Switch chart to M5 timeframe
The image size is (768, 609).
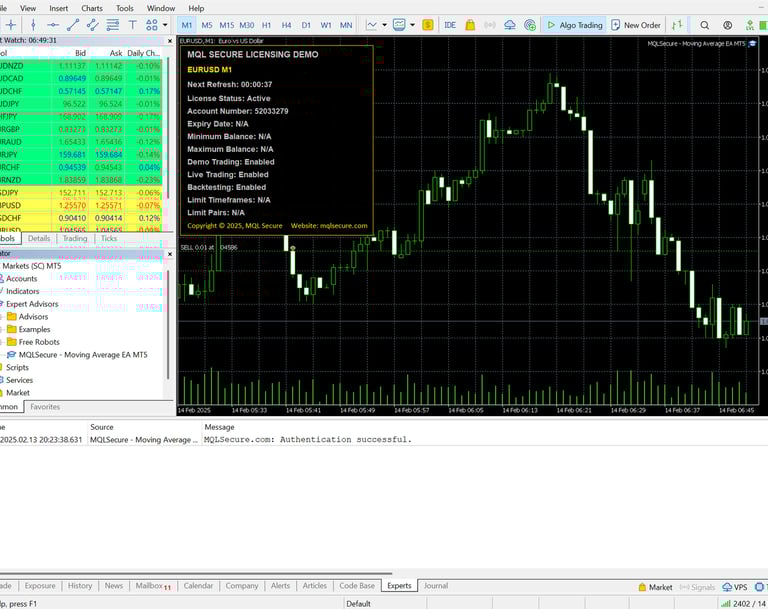(207, 25)
